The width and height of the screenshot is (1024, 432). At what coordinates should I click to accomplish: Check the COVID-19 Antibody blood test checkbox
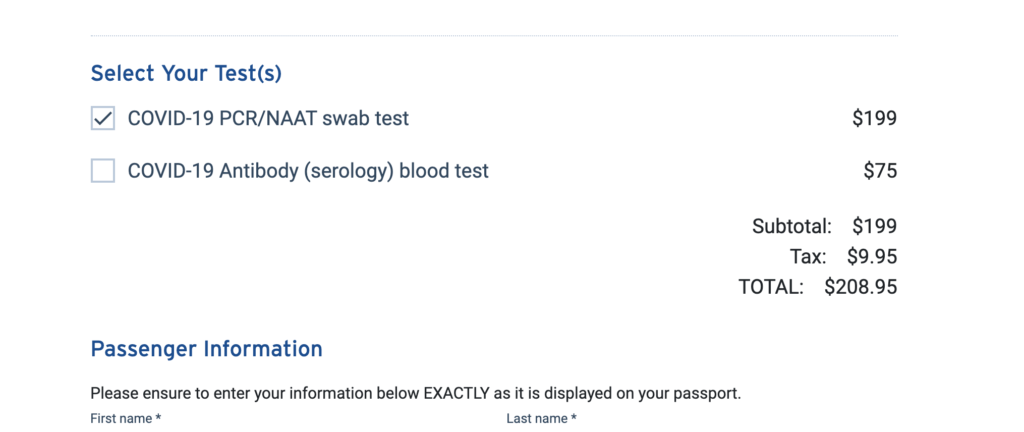pos(103,171)
